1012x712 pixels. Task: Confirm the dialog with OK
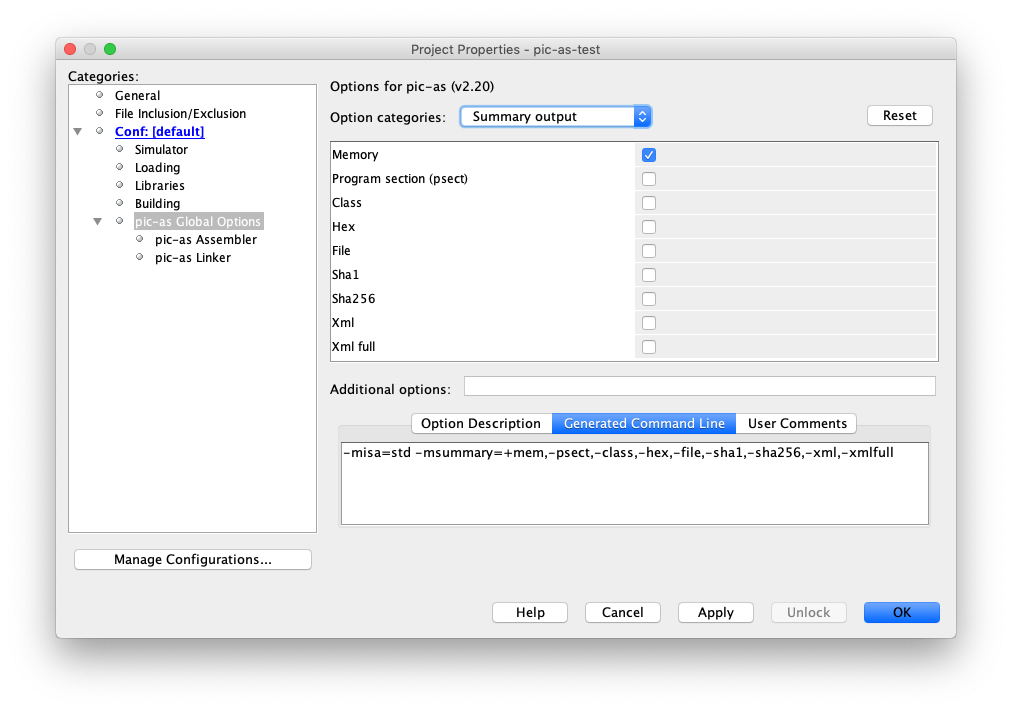(x=901, y=613)
